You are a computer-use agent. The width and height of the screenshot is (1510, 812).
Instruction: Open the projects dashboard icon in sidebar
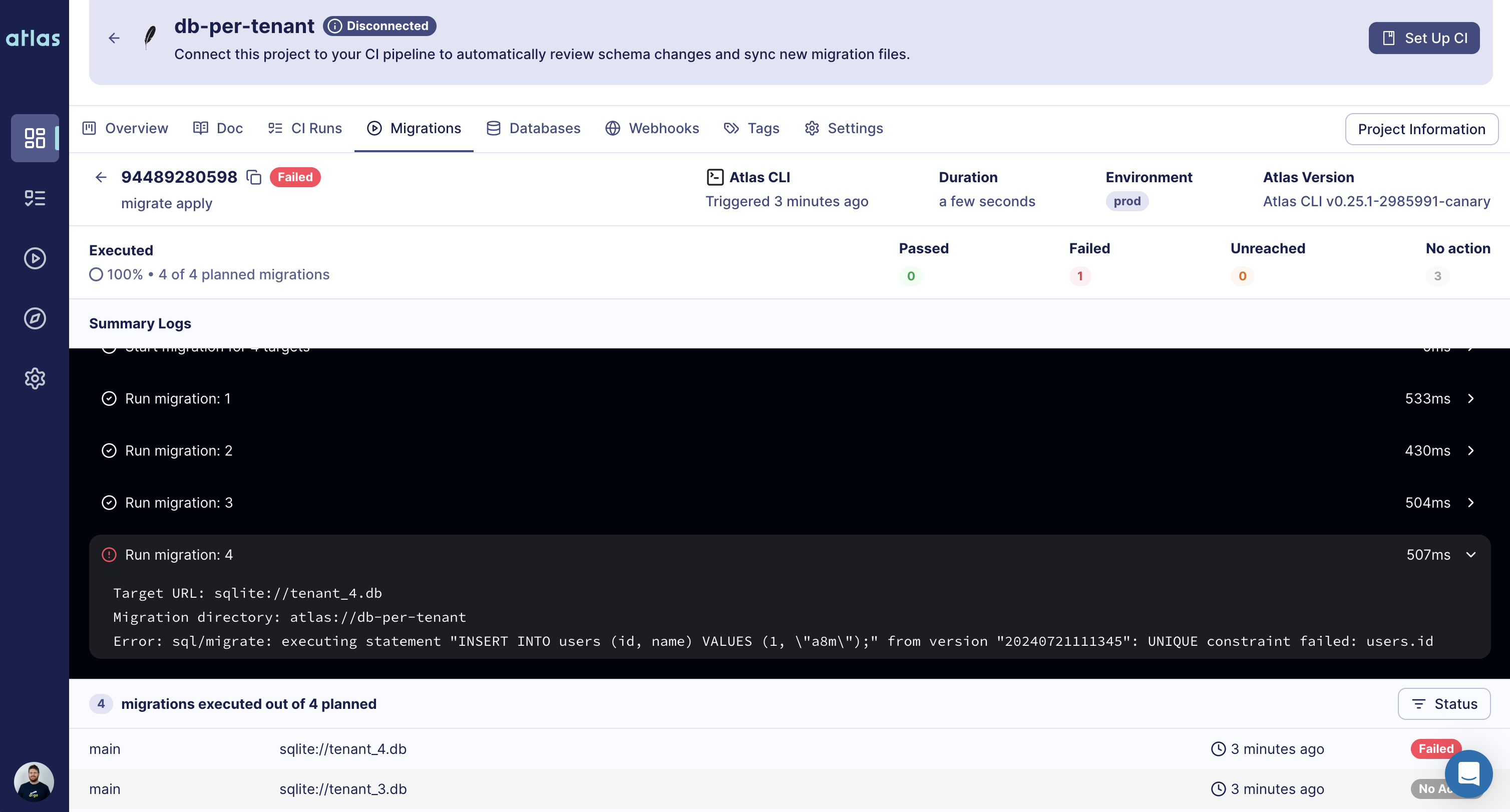[35, 138]
